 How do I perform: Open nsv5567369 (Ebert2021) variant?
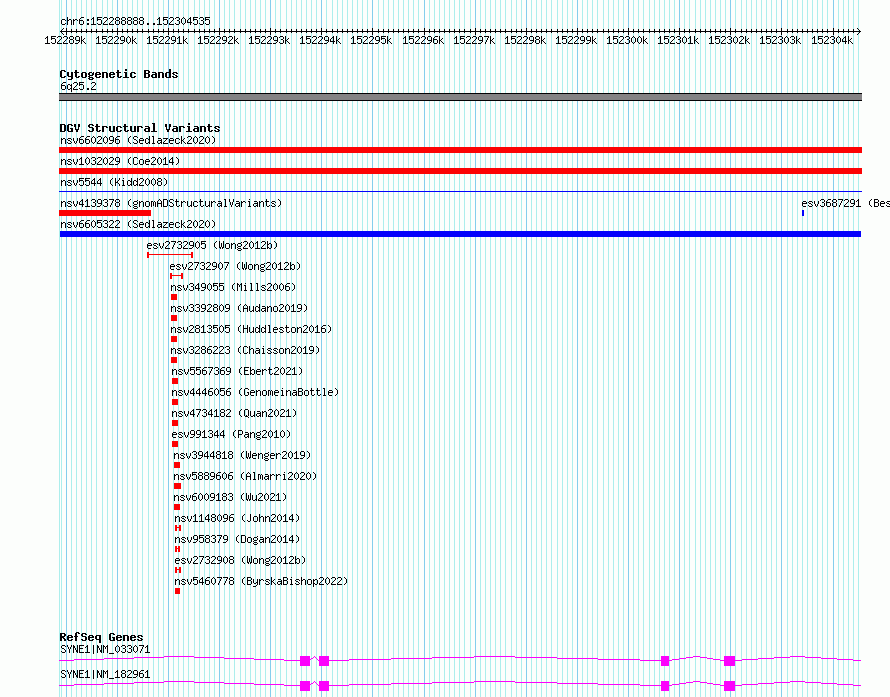click(237, 371)
